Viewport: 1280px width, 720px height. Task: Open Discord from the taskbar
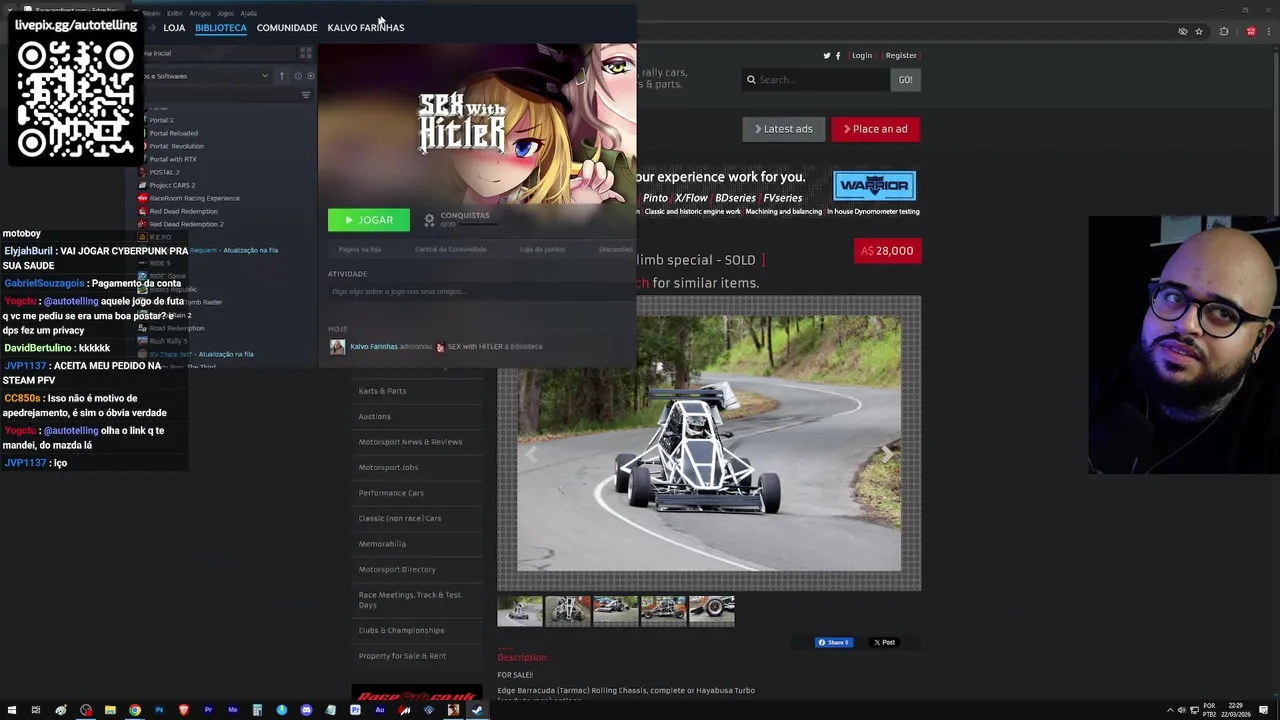click(x=306, y=710)
